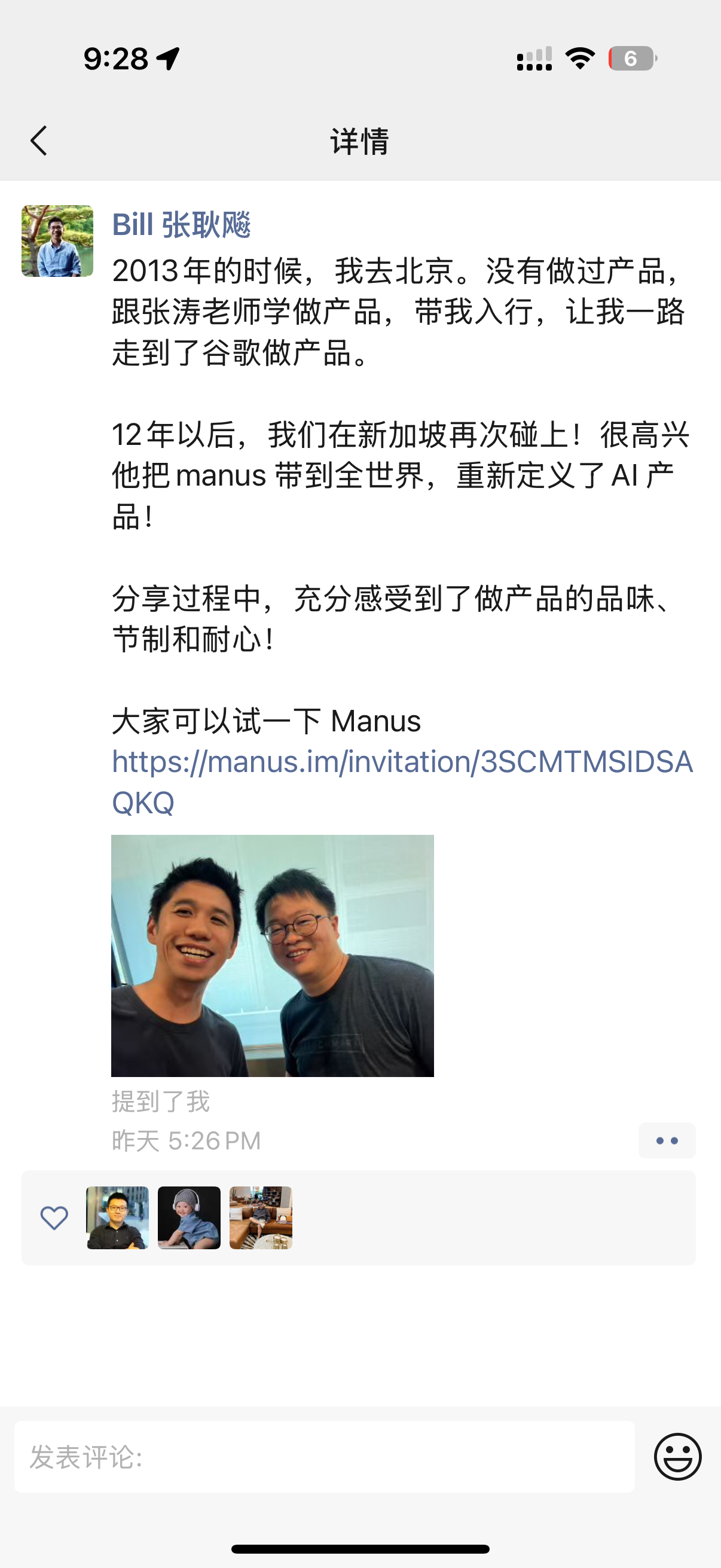
Task: Tap the 详情 page title
Action: (360, 141)
